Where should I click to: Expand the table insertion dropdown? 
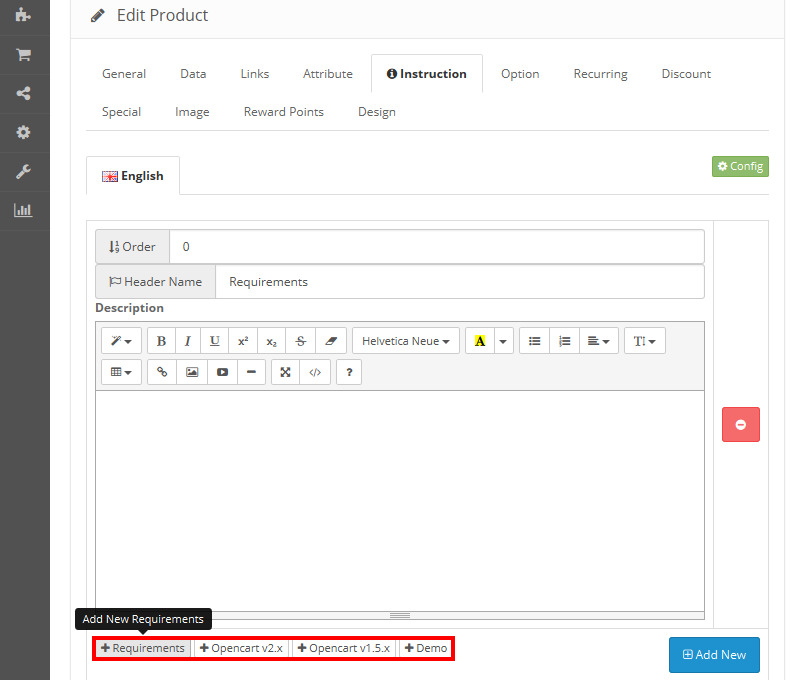[x=121, y=372]
